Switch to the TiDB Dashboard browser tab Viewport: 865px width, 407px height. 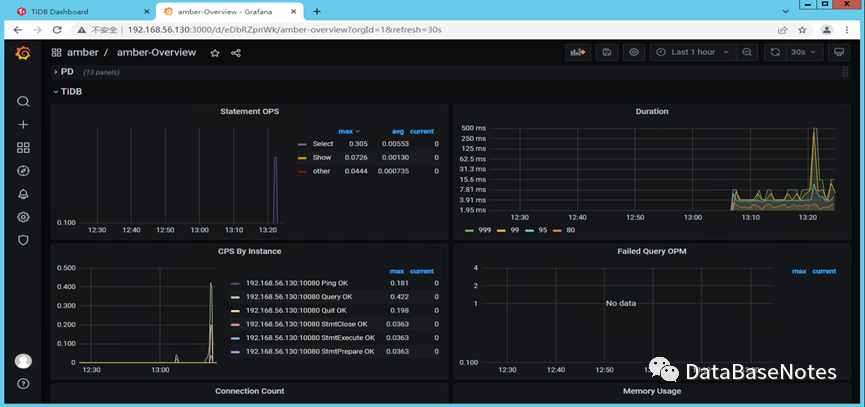coord(58,11)
